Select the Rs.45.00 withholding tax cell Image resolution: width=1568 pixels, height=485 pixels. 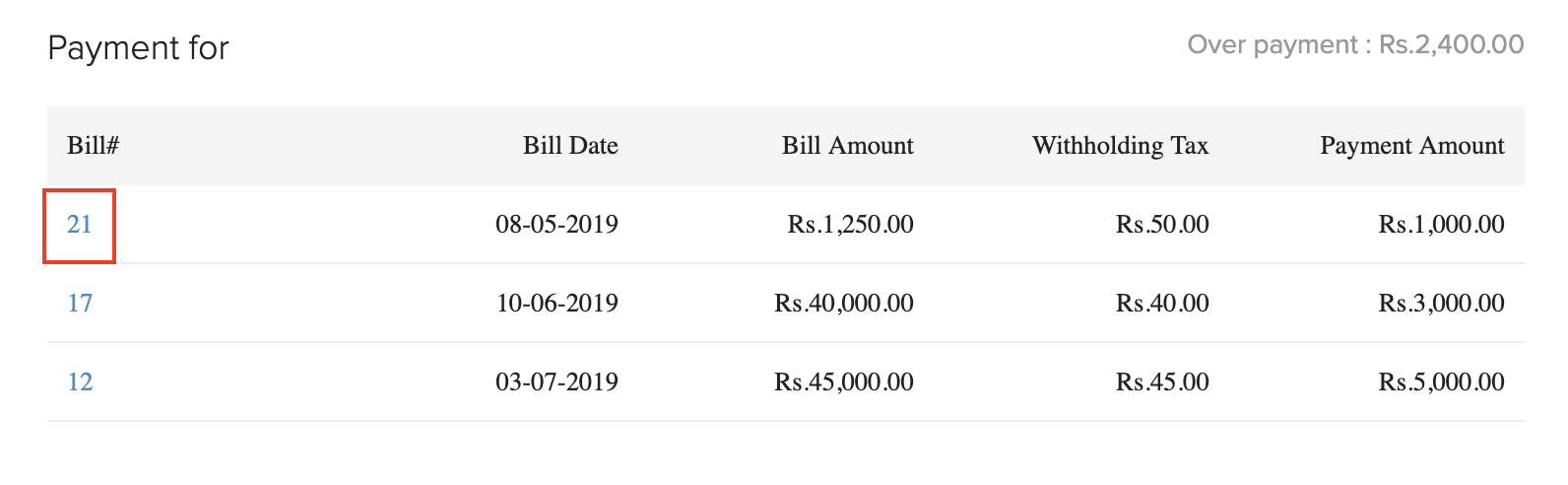click(x=1162, y=382)
